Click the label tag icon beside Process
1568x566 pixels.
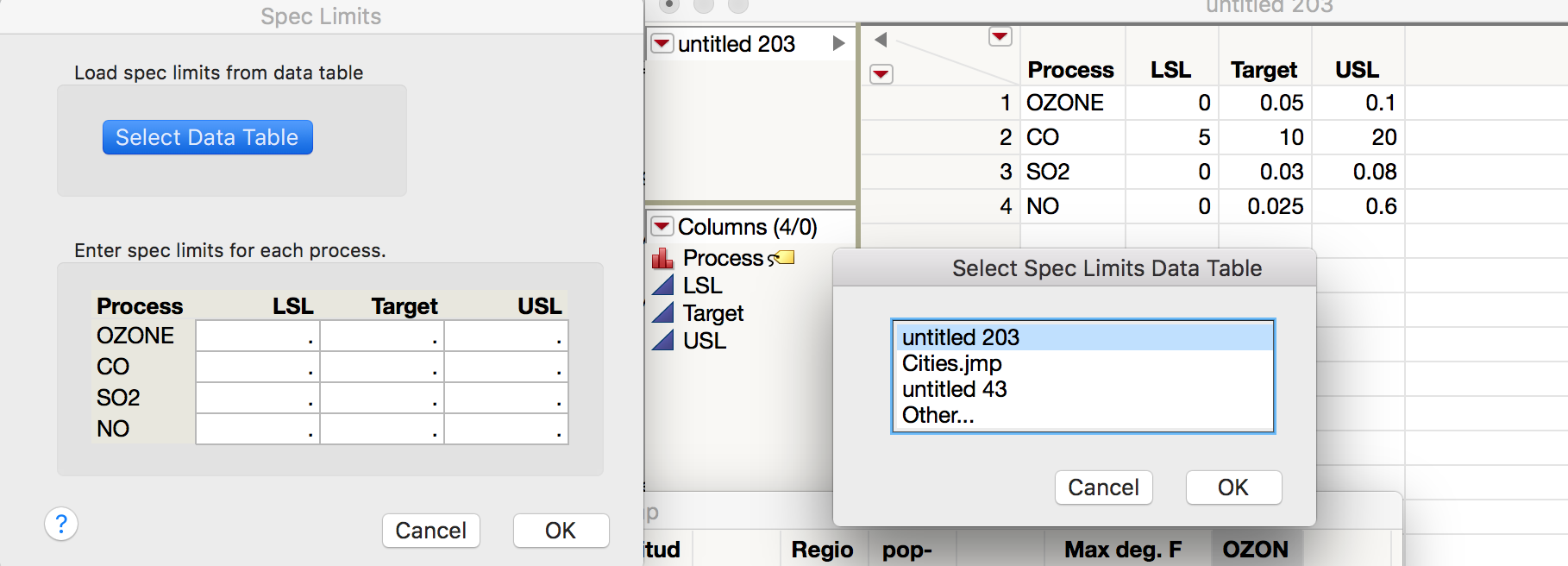pos(783,257)
